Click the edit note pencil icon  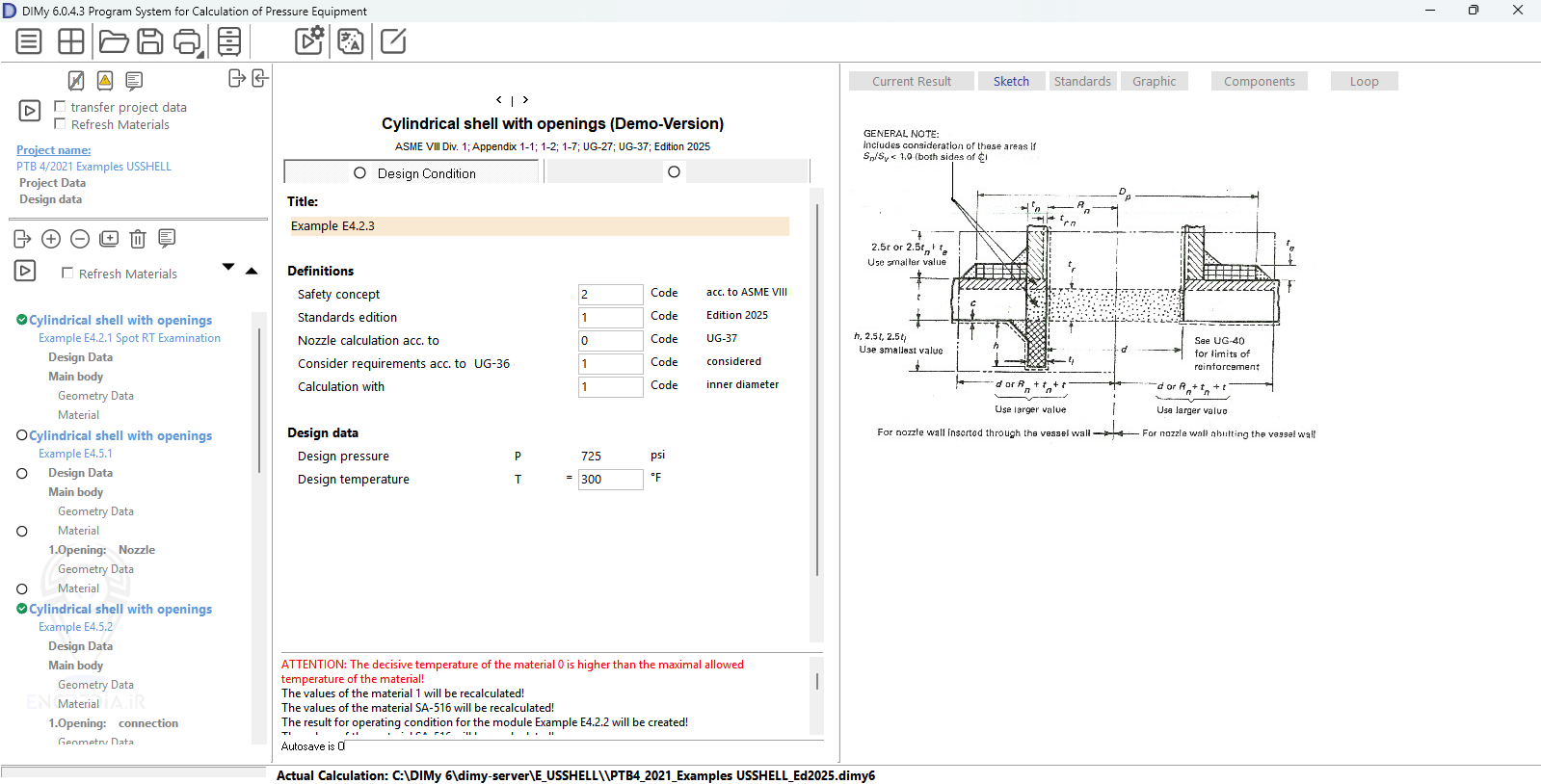[x=393, y=41]
